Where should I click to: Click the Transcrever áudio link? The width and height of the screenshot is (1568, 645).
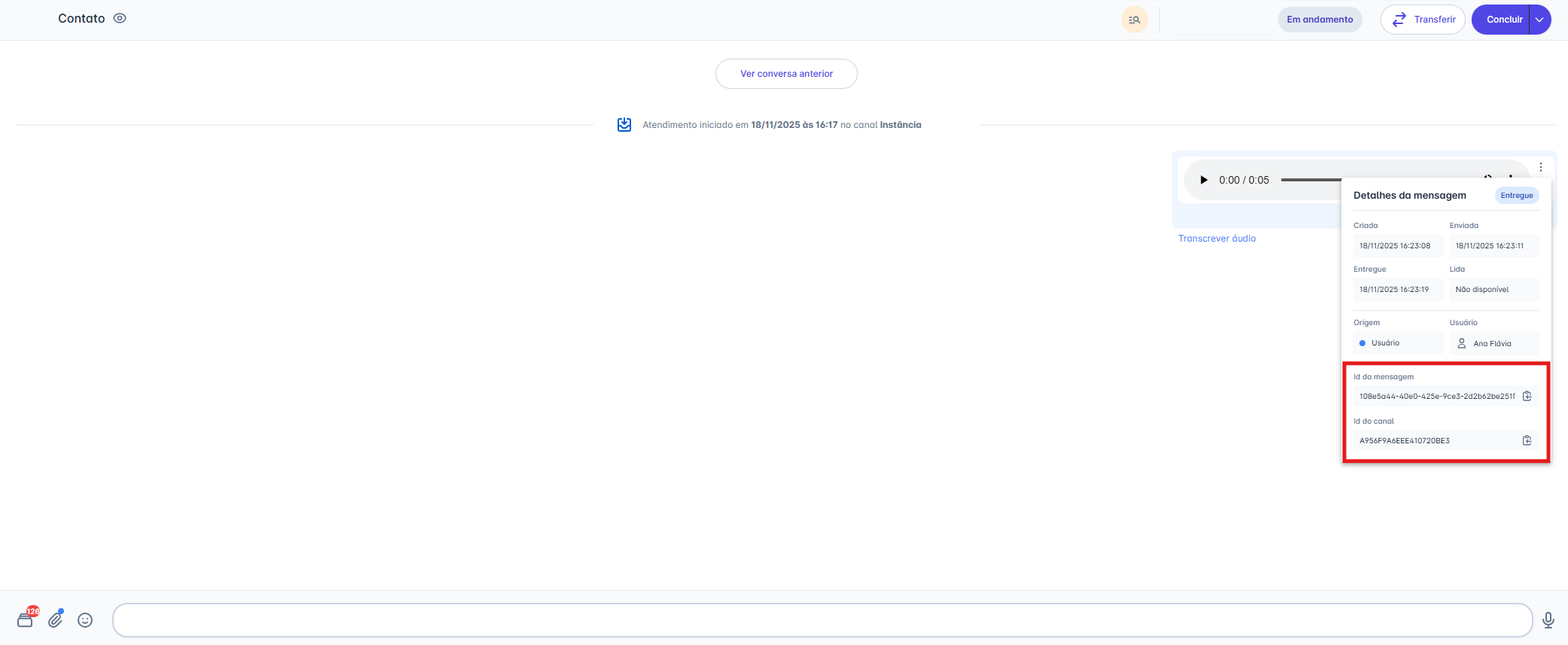coord(1216,239)
